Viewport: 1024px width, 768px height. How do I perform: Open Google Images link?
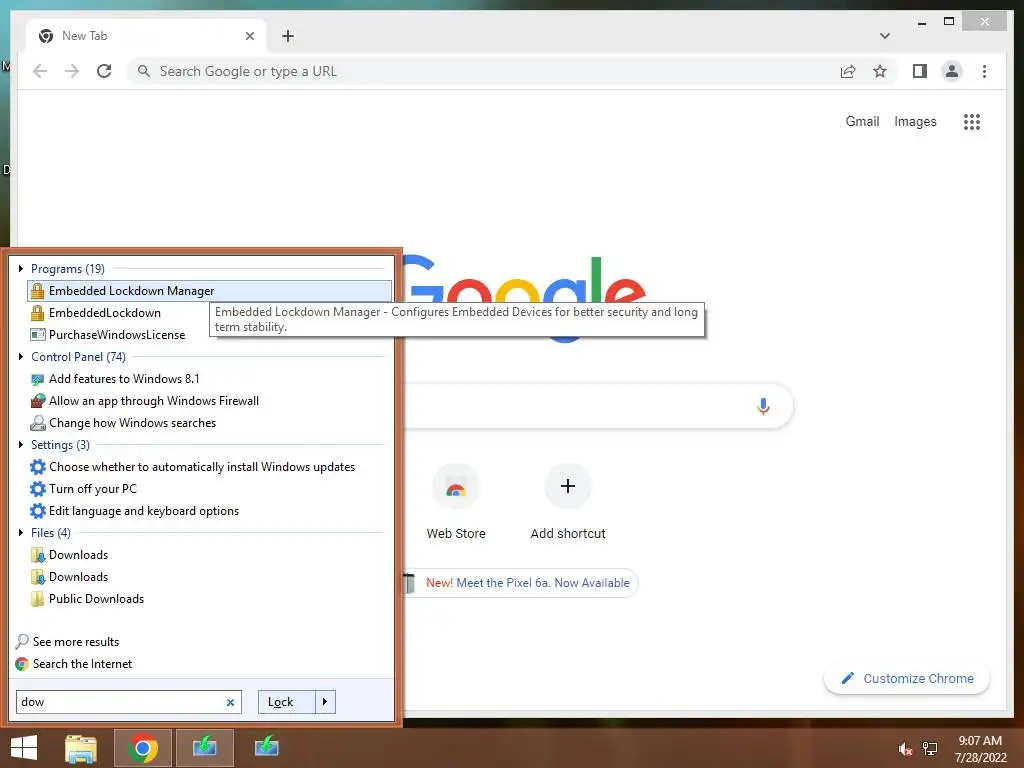(915, 121)
